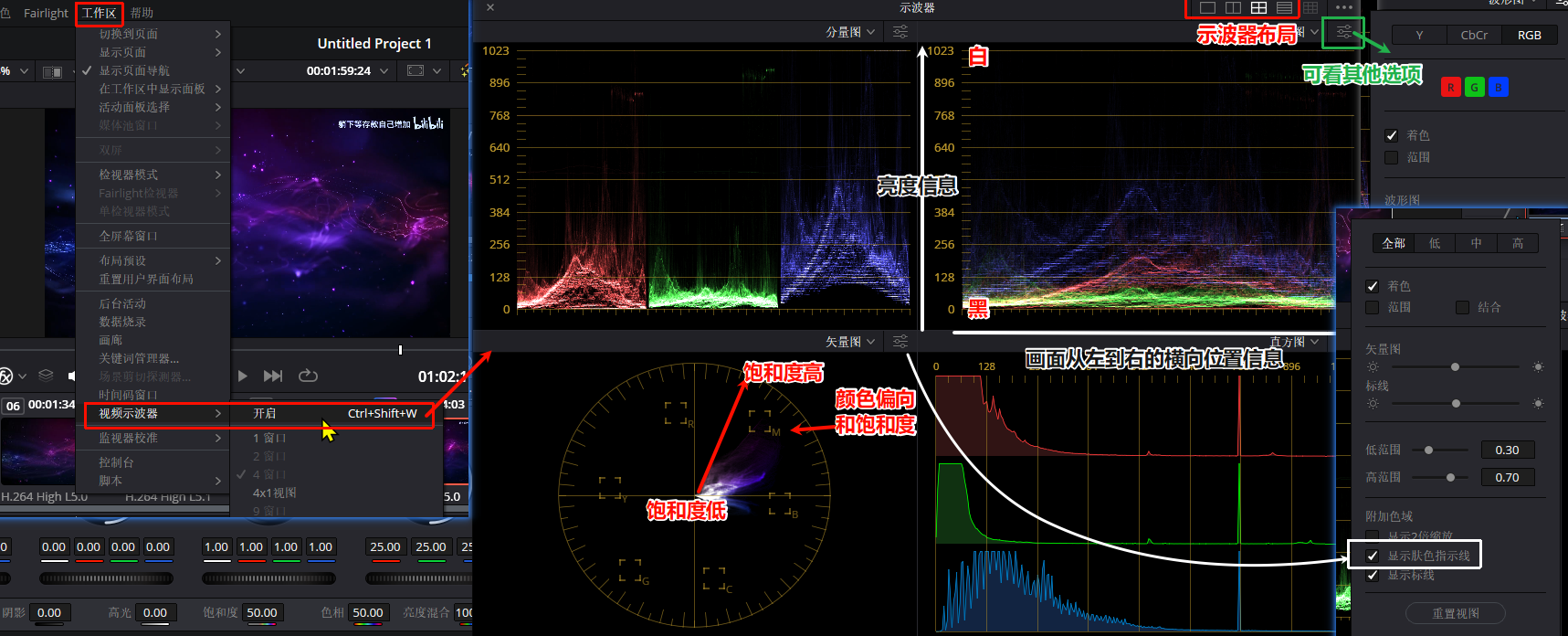Image resolution: width=1568 pixels, height=636 pixels.
Task: Click bright brightness icon of 矢量图 slider
Action: 1538,366
